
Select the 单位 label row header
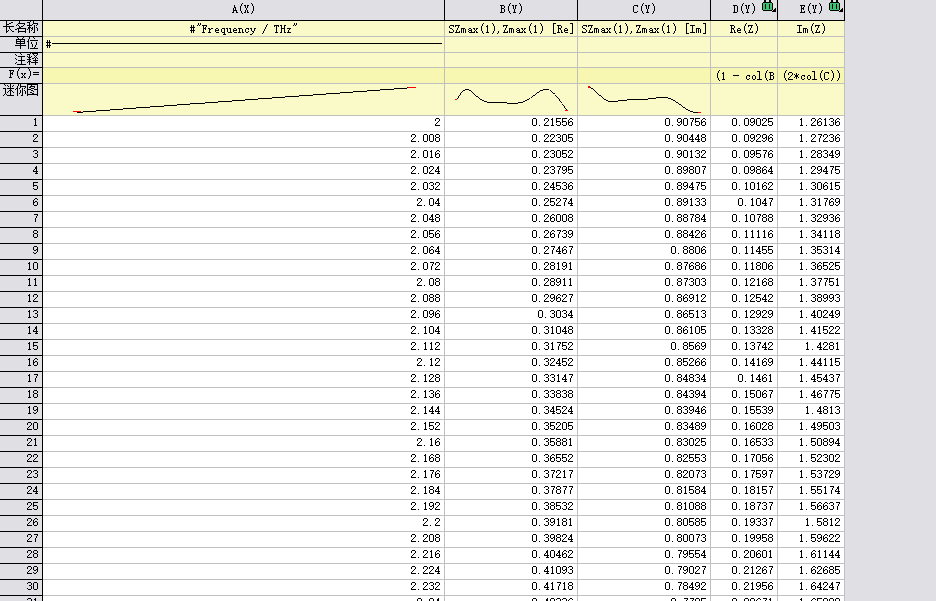click(x=21, y=44)
